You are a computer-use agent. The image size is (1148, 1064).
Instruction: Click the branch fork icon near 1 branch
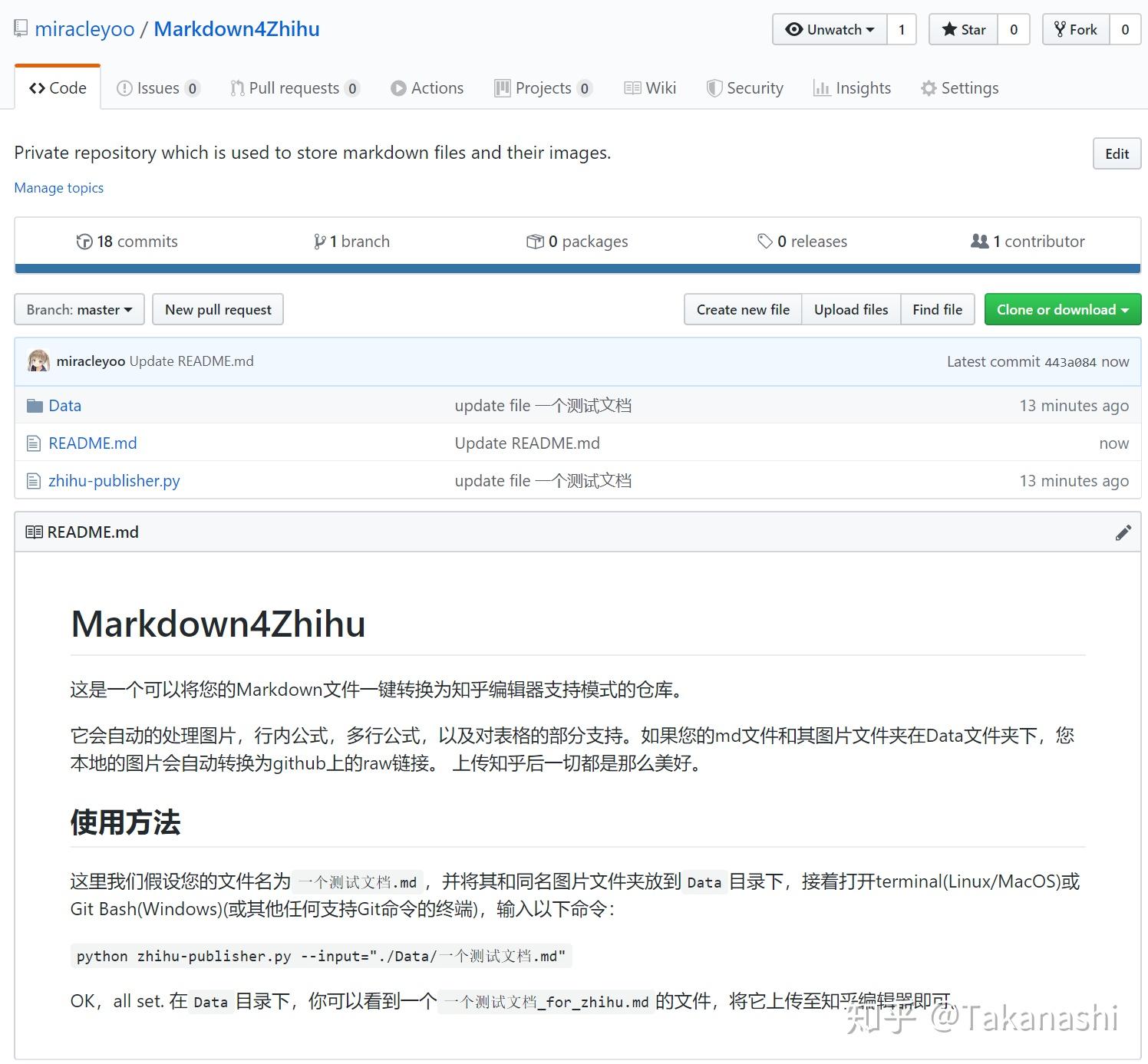(319, 242)
